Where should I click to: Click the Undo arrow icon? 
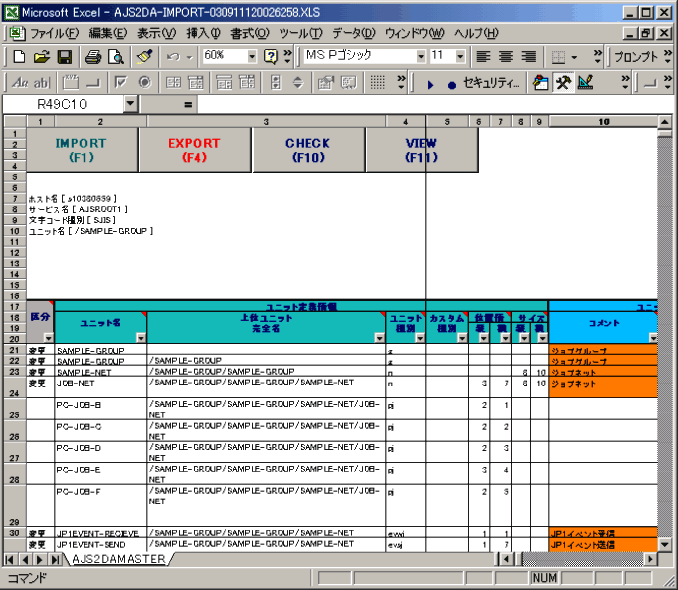pyautogui.click(x=173, y=56)
